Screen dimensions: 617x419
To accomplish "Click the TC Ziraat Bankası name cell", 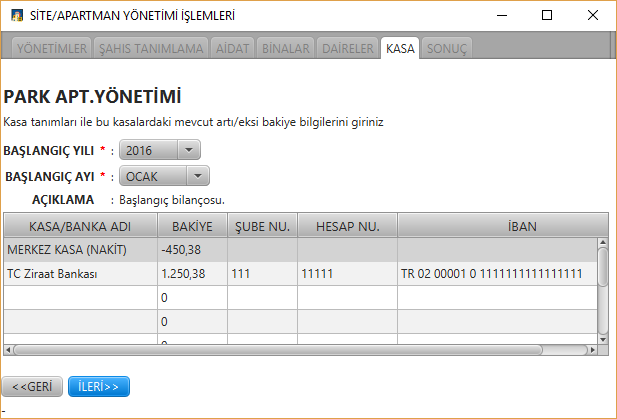I will coord(80,273).
